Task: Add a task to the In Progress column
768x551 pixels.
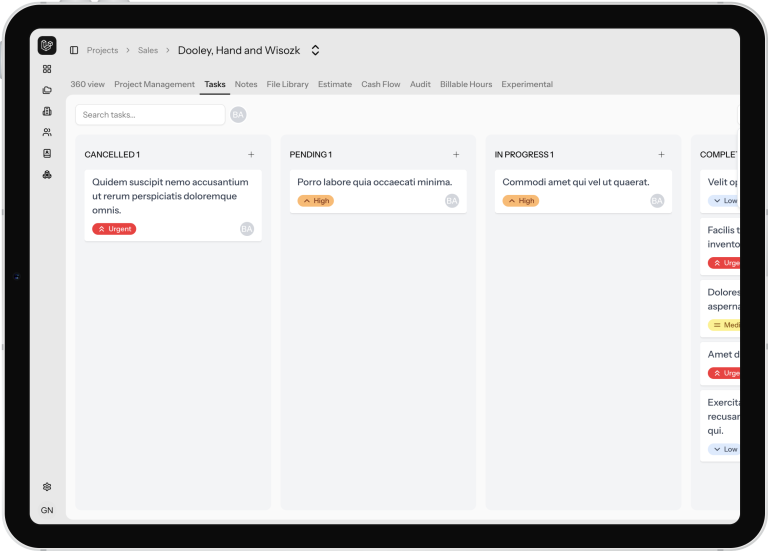Action: pos(661,155)
